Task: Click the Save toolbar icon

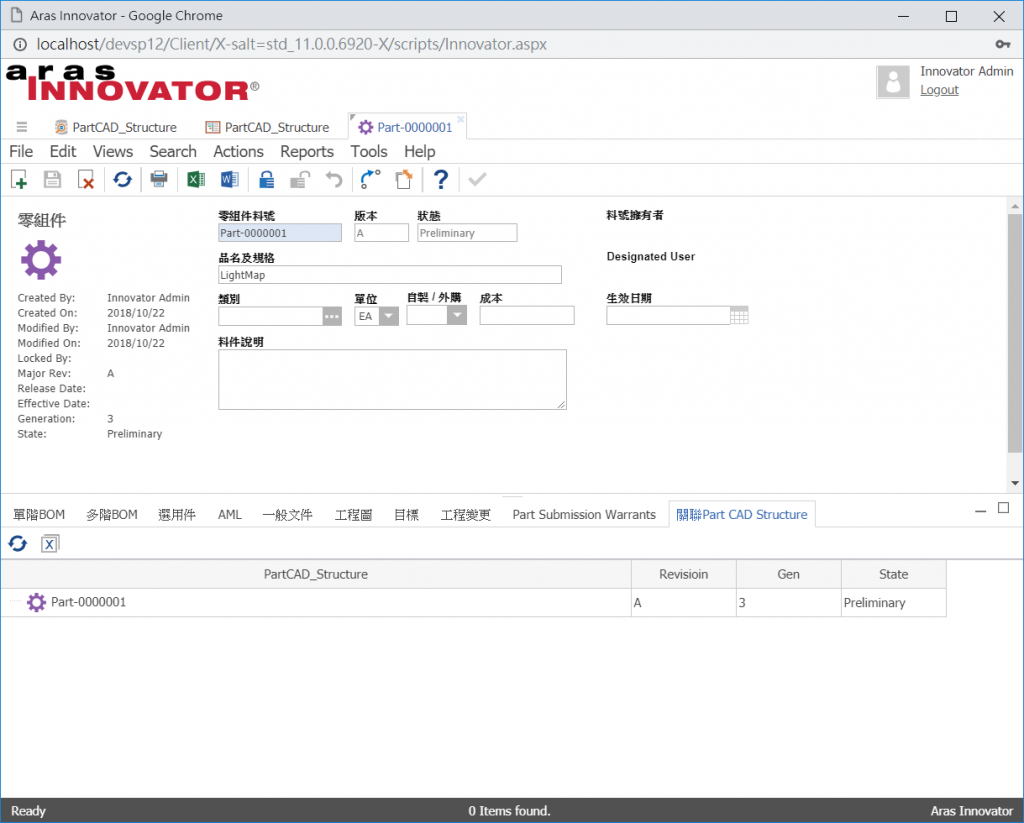Action: (52, 179)
